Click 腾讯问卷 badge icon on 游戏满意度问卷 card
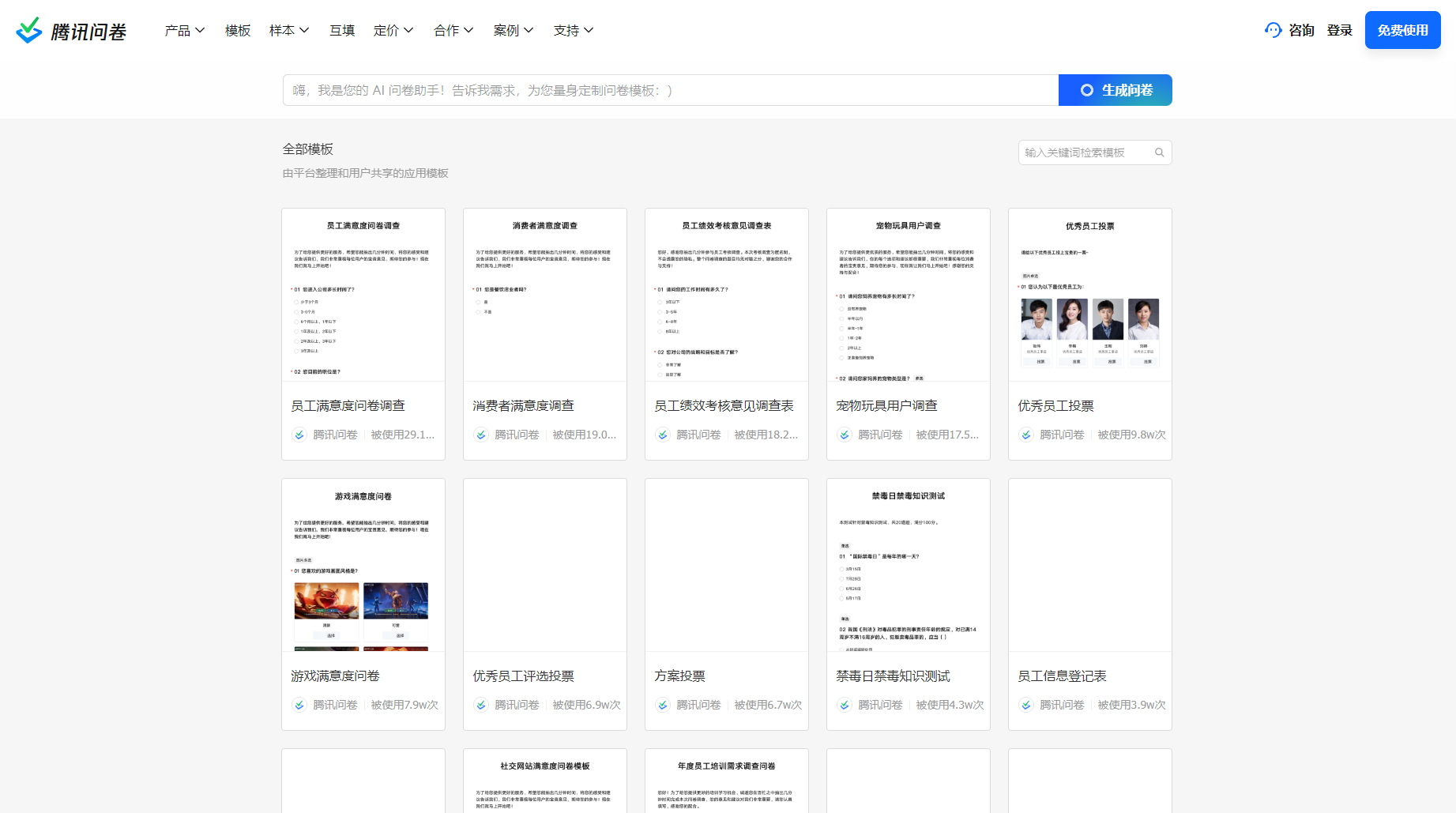 (299, 705)
